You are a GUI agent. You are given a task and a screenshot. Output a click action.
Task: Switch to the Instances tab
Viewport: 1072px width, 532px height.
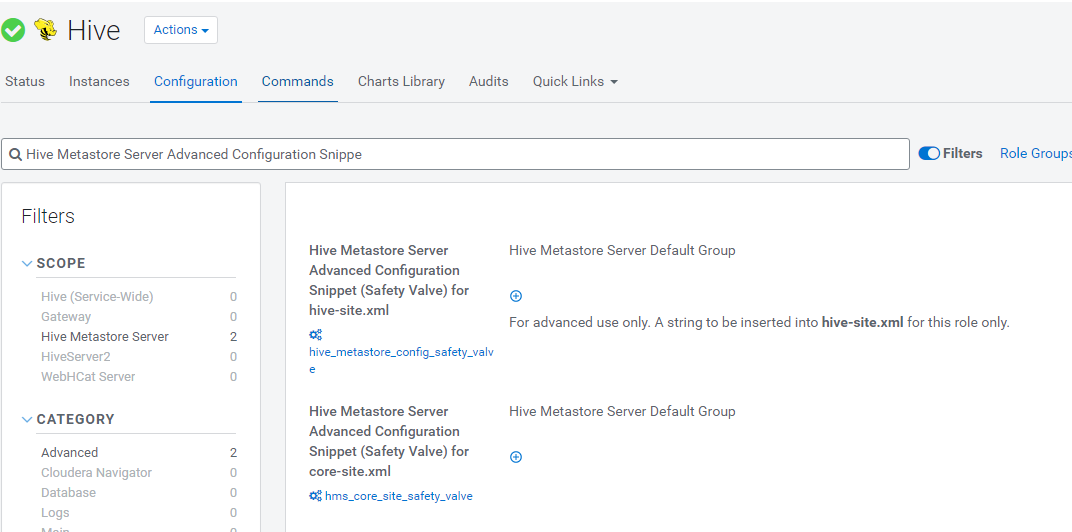coord(99,82)
